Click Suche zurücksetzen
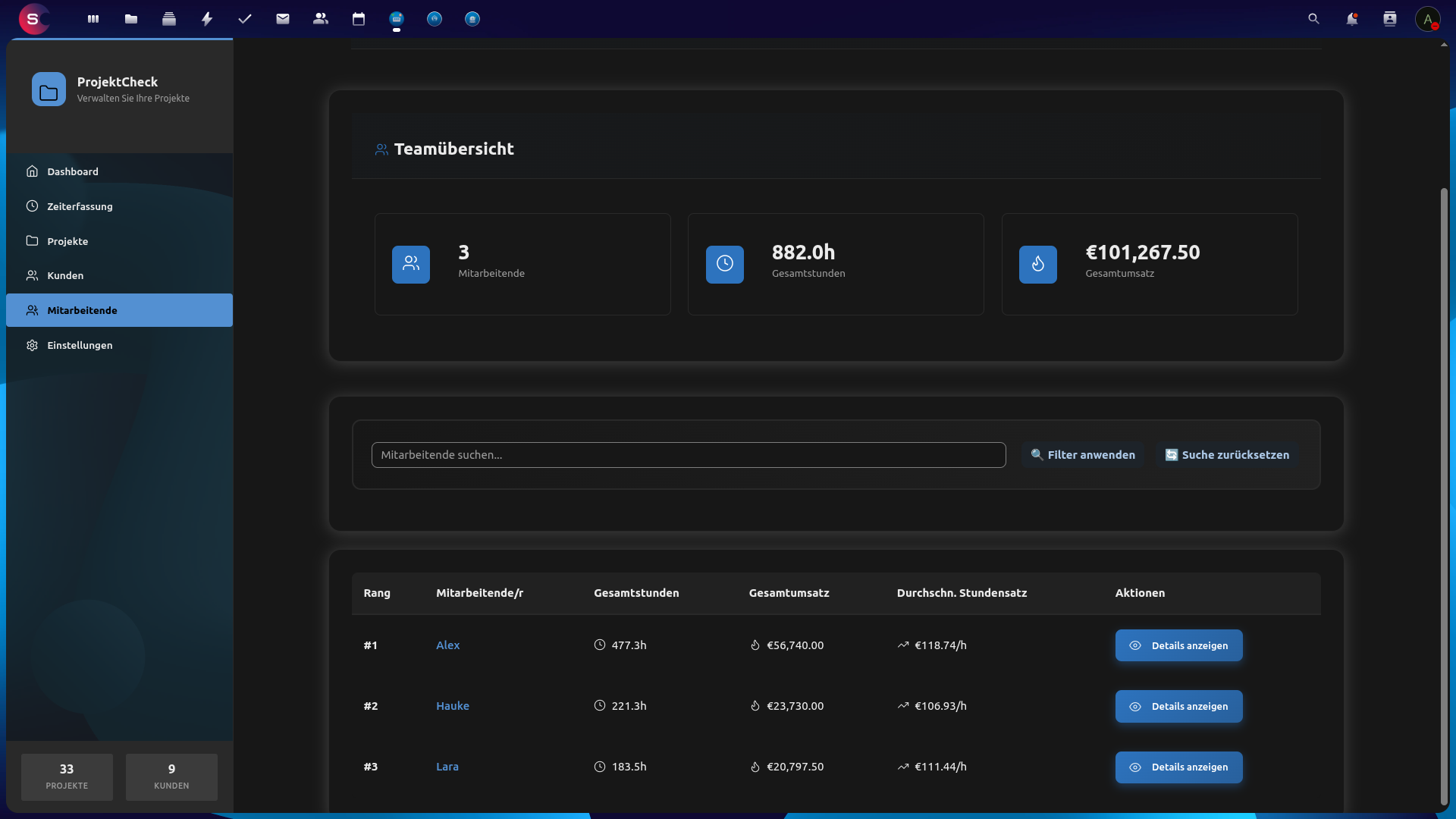Image resolution: width=1456 pixels, height=819 pixels. click(x=1227, y=455)
